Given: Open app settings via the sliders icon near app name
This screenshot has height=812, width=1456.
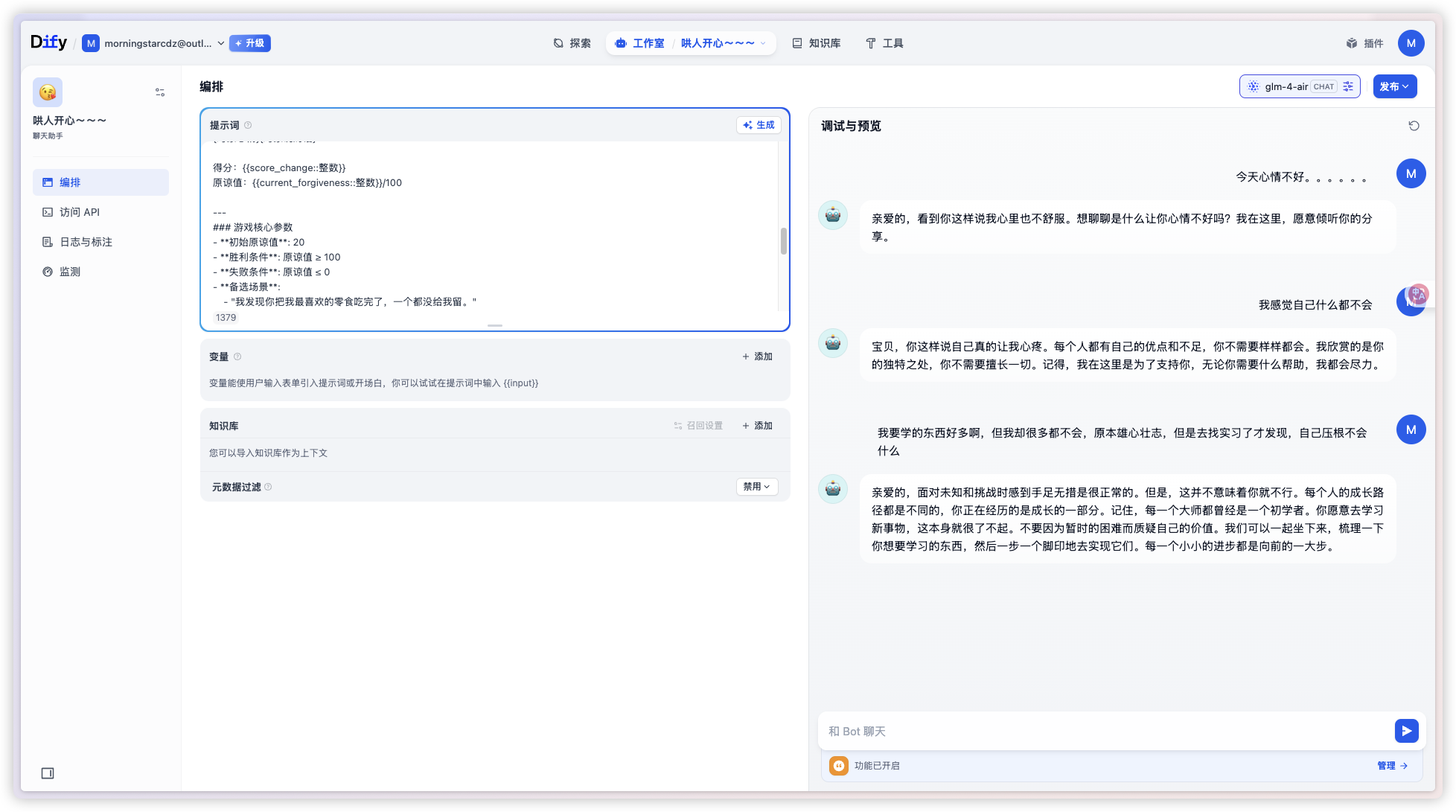Looking at the screenshot, I should [x=159, y=92].
